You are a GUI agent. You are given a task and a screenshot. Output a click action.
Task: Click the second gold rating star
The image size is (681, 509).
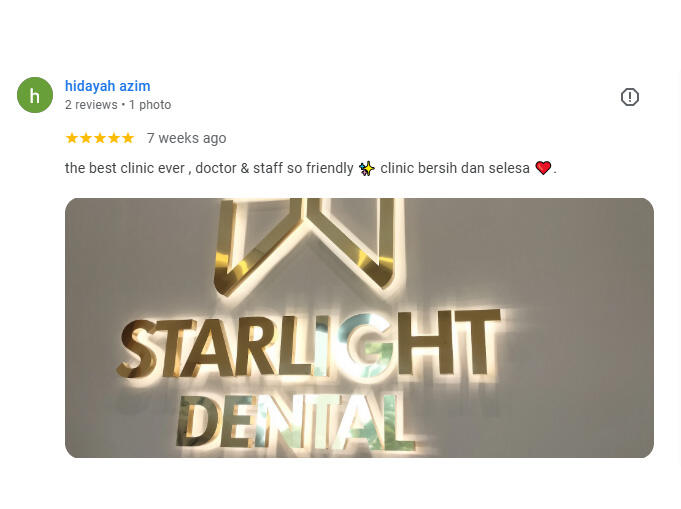click(86, 138)
